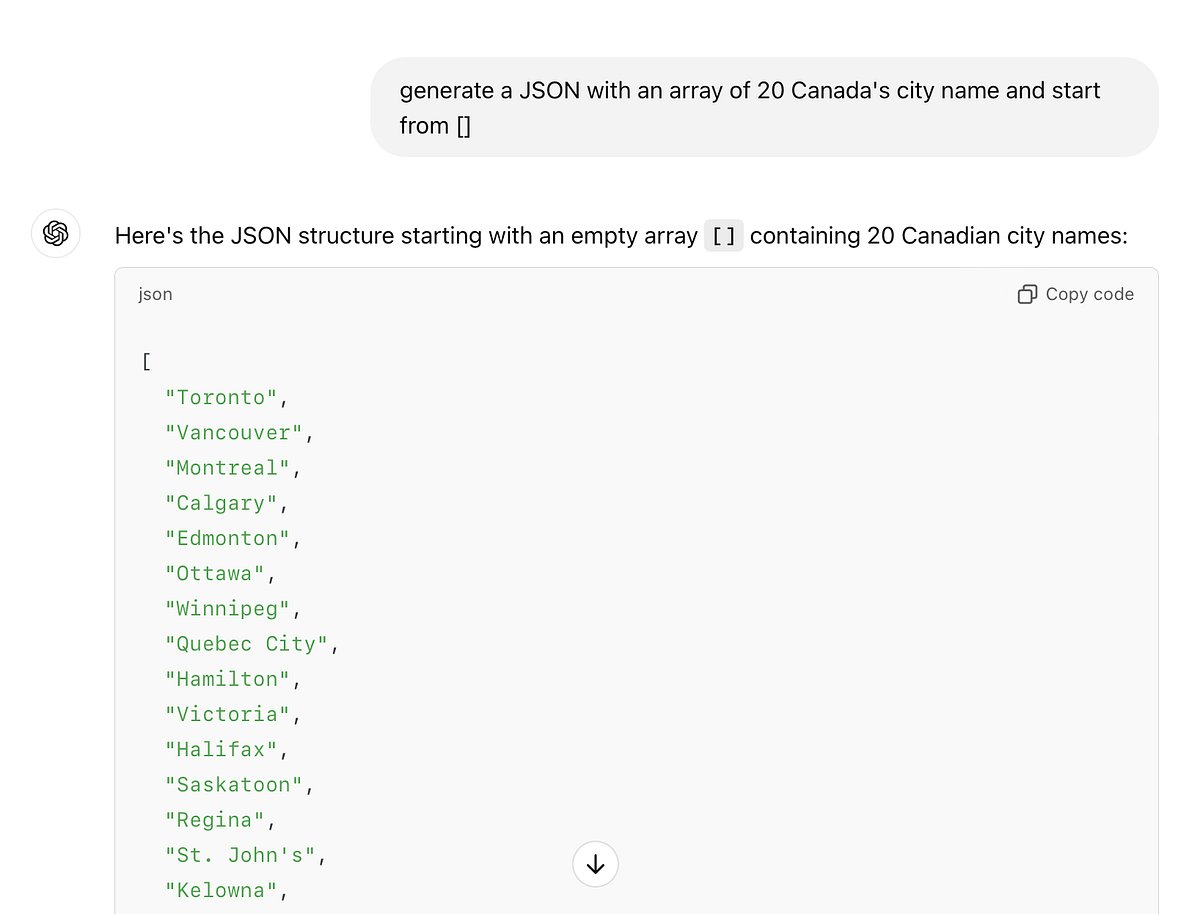This screenshot has width=1200, height=914.
Task: Click the inline code snippet showing []
Action: [723, 235]
